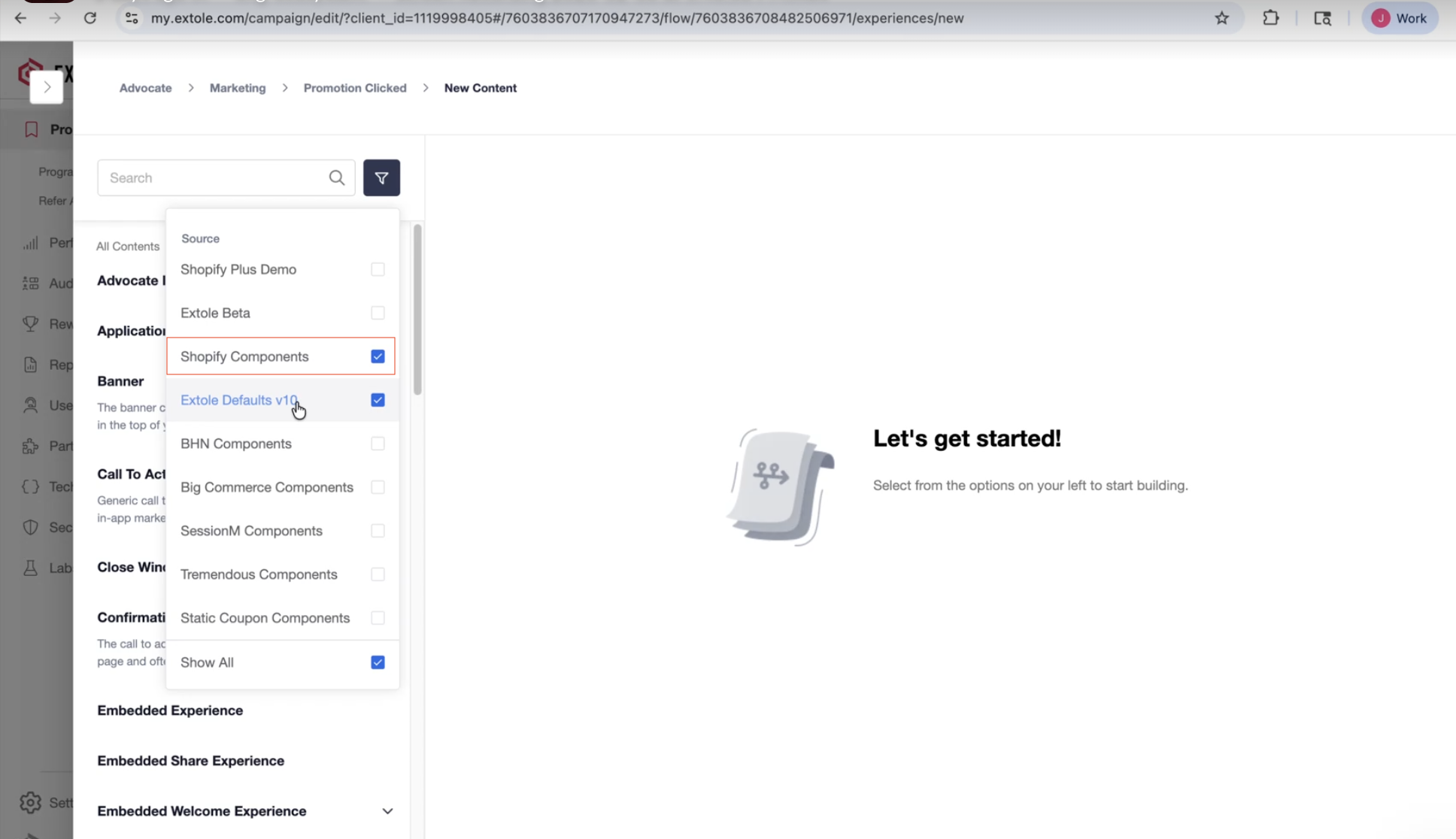Open Settings gear icon in sidebar
Screen dimensions: 1456x839
tap(30, 802)
